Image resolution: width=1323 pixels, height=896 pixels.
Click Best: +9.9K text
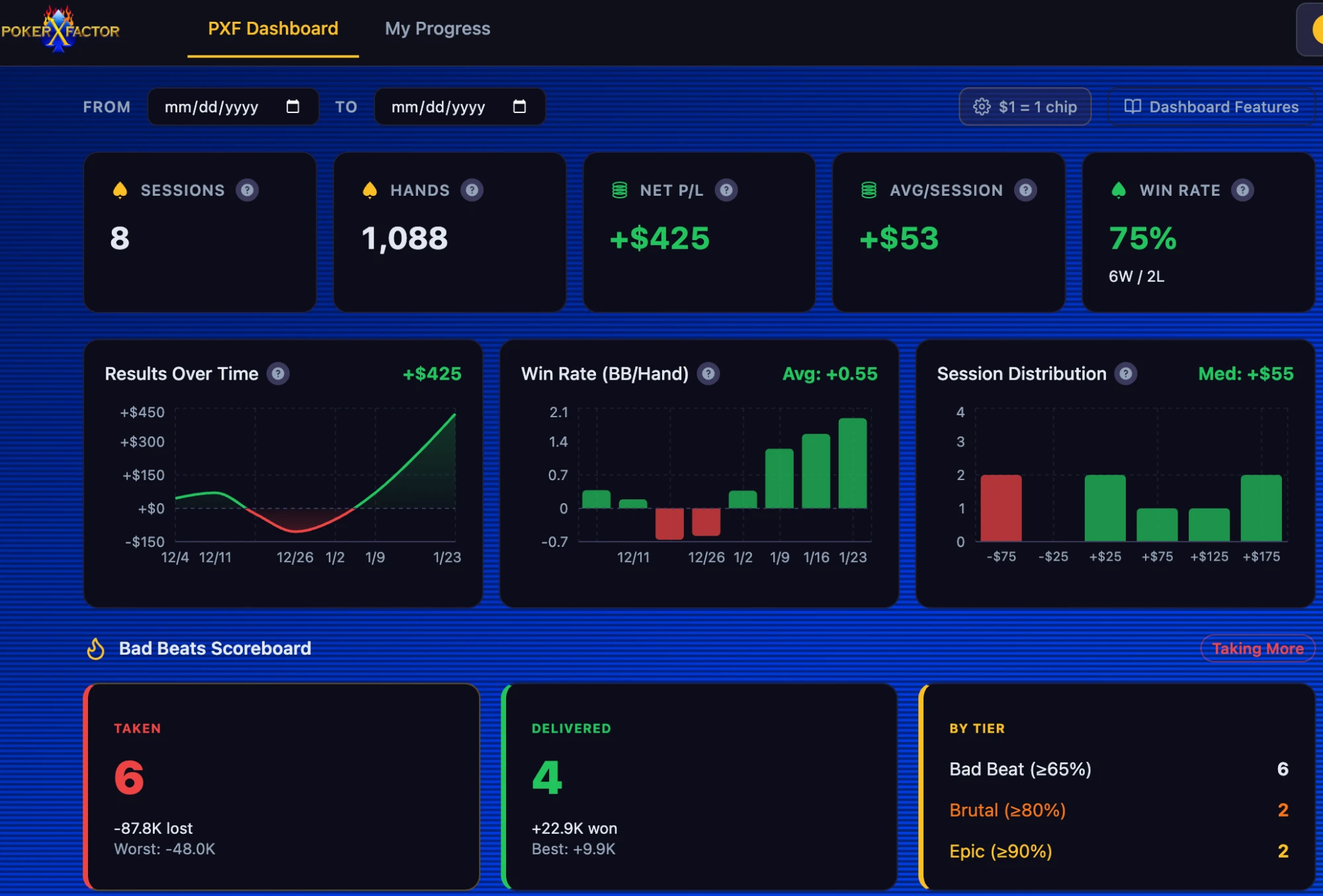(x=574, y=849)
